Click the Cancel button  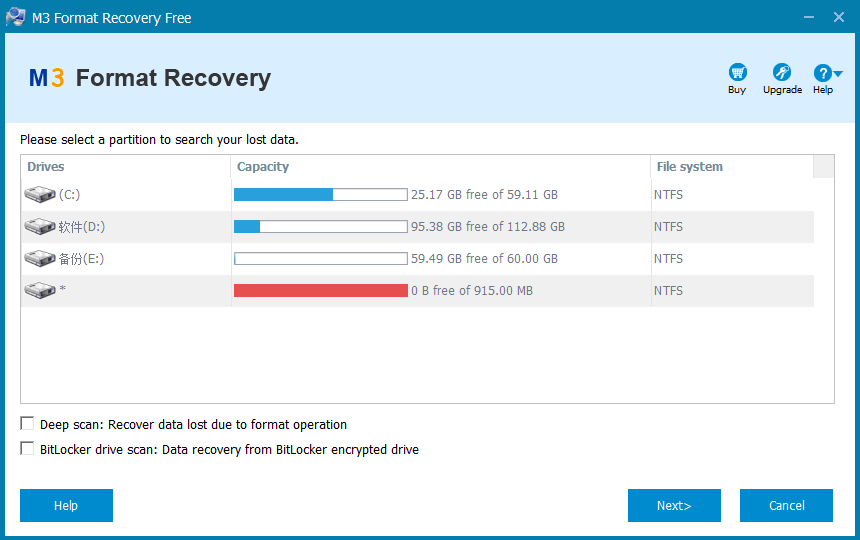click(786, 505)
